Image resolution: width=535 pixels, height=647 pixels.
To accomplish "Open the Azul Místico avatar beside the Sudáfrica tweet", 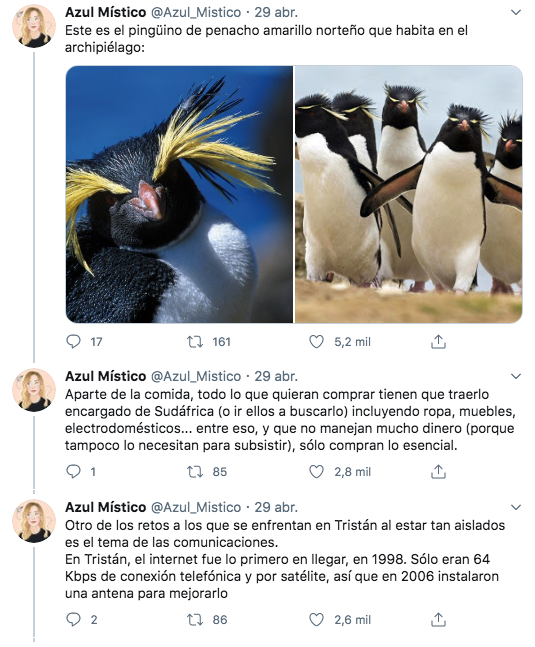I will click(x=34, y=390).
